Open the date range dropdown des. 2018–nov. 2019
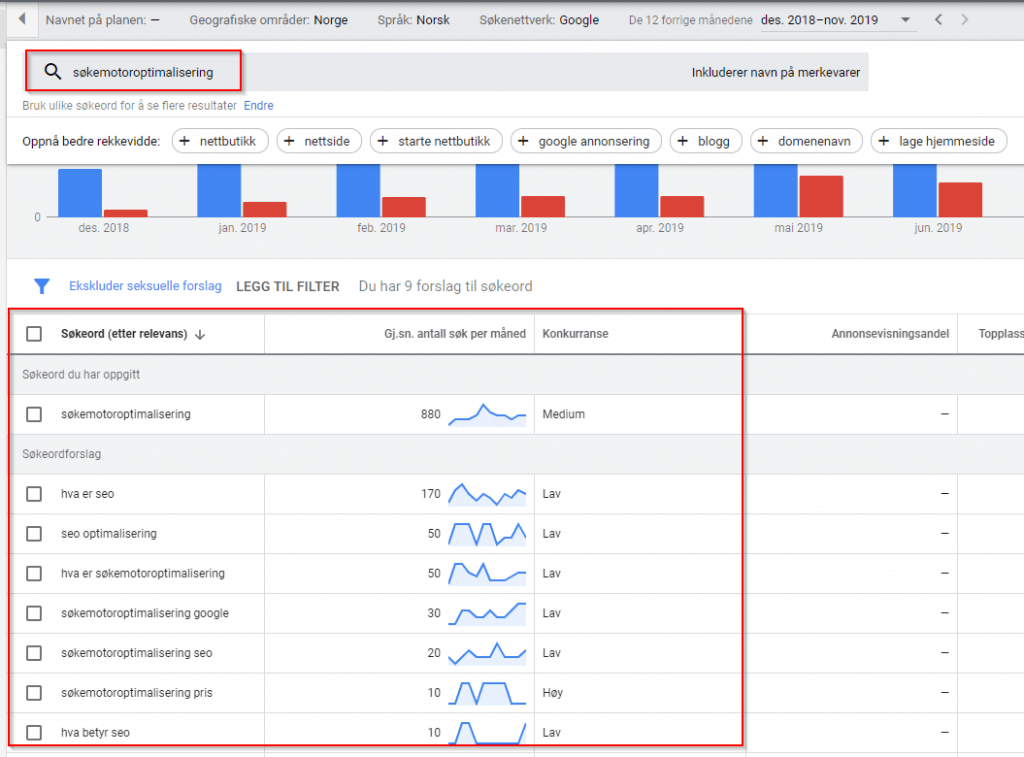 [x=837, y=20]
